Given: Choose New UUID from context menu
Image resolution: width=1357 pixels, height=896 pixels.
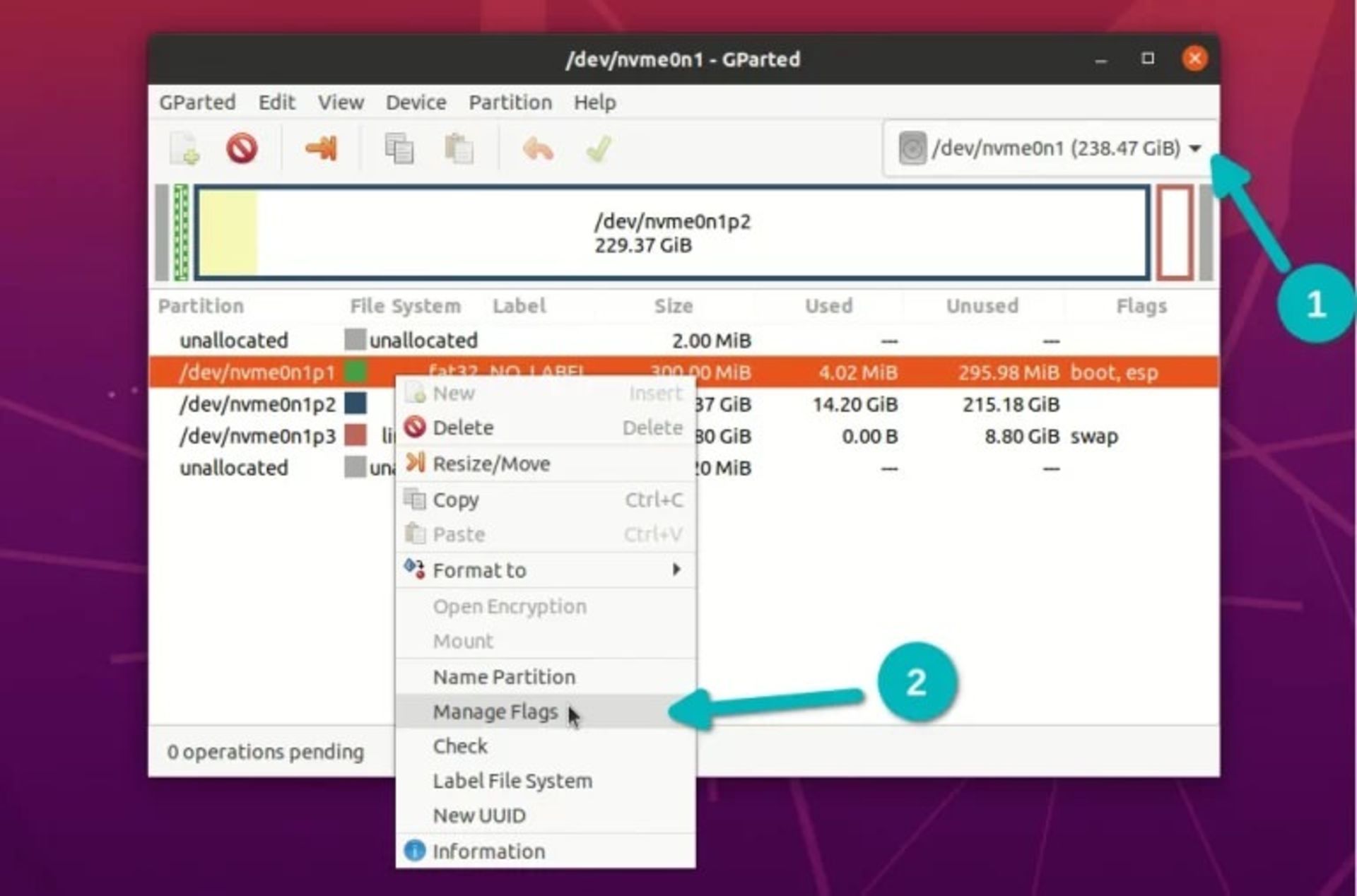Looking at the screenshot, I should coord(545,815).
